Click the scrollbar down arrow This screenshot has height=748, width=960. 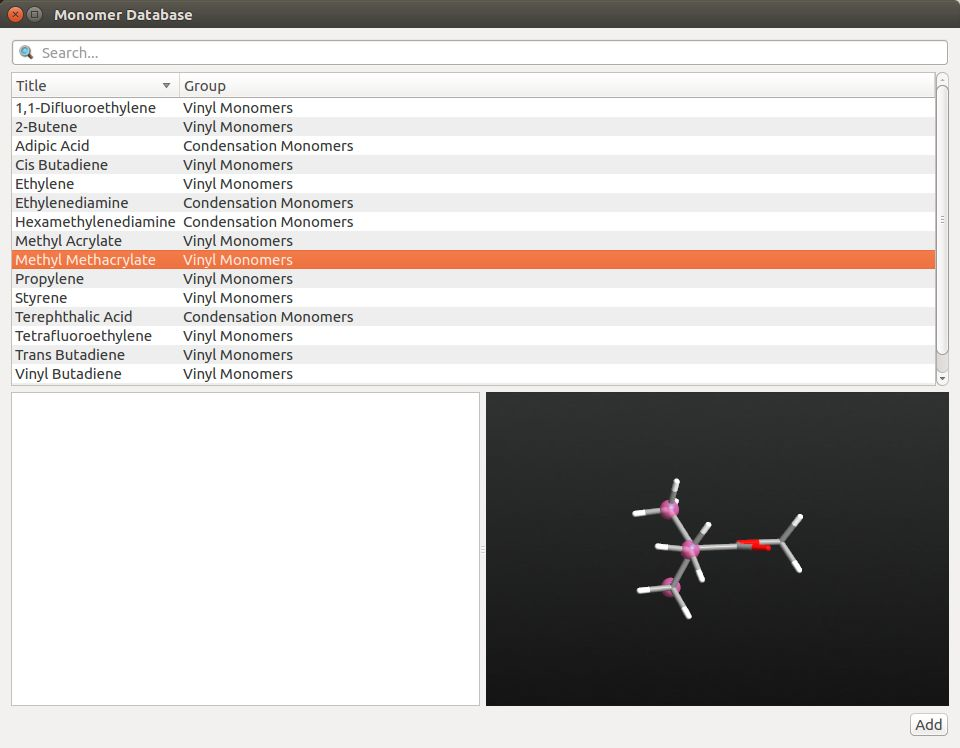point(942,378)
